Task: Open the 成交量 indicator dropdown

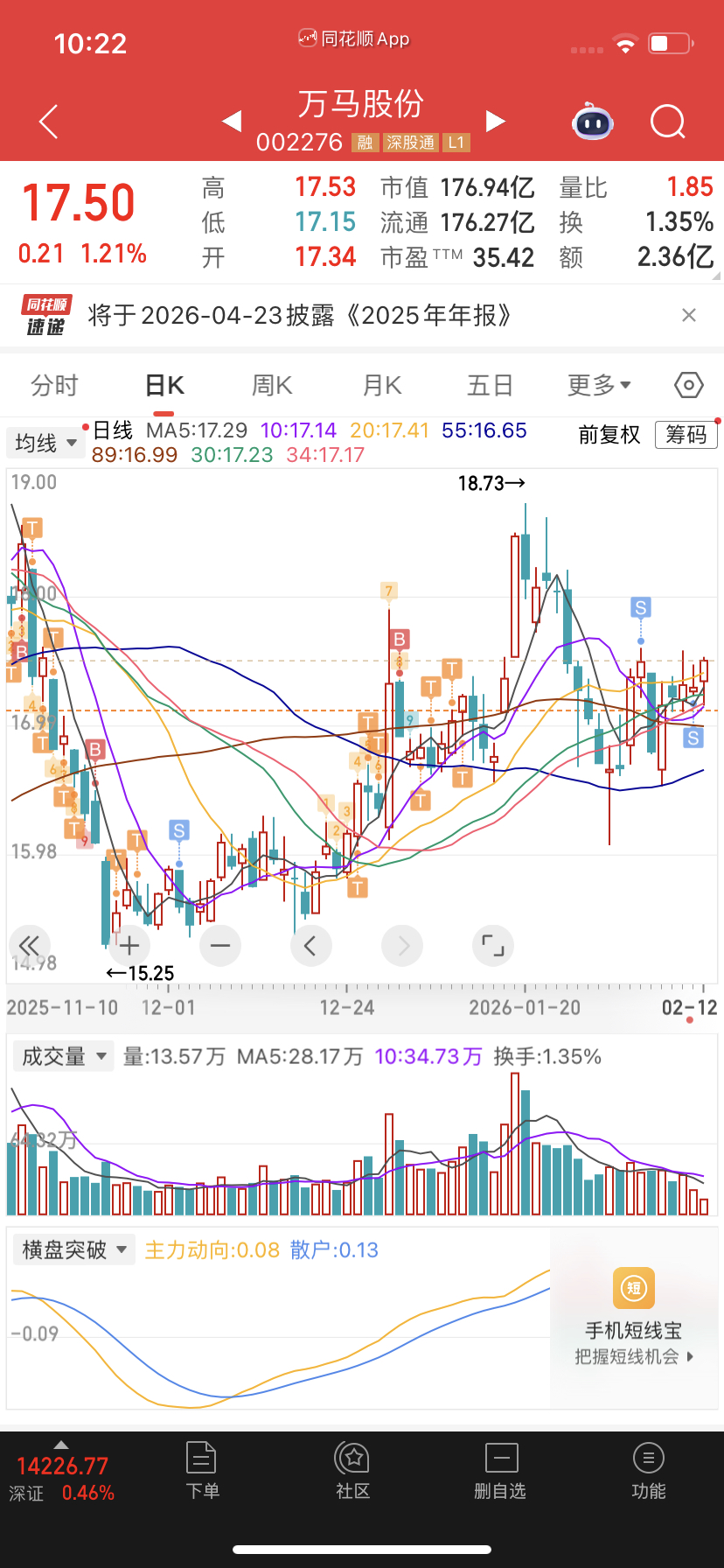Action: [63, 1056]
